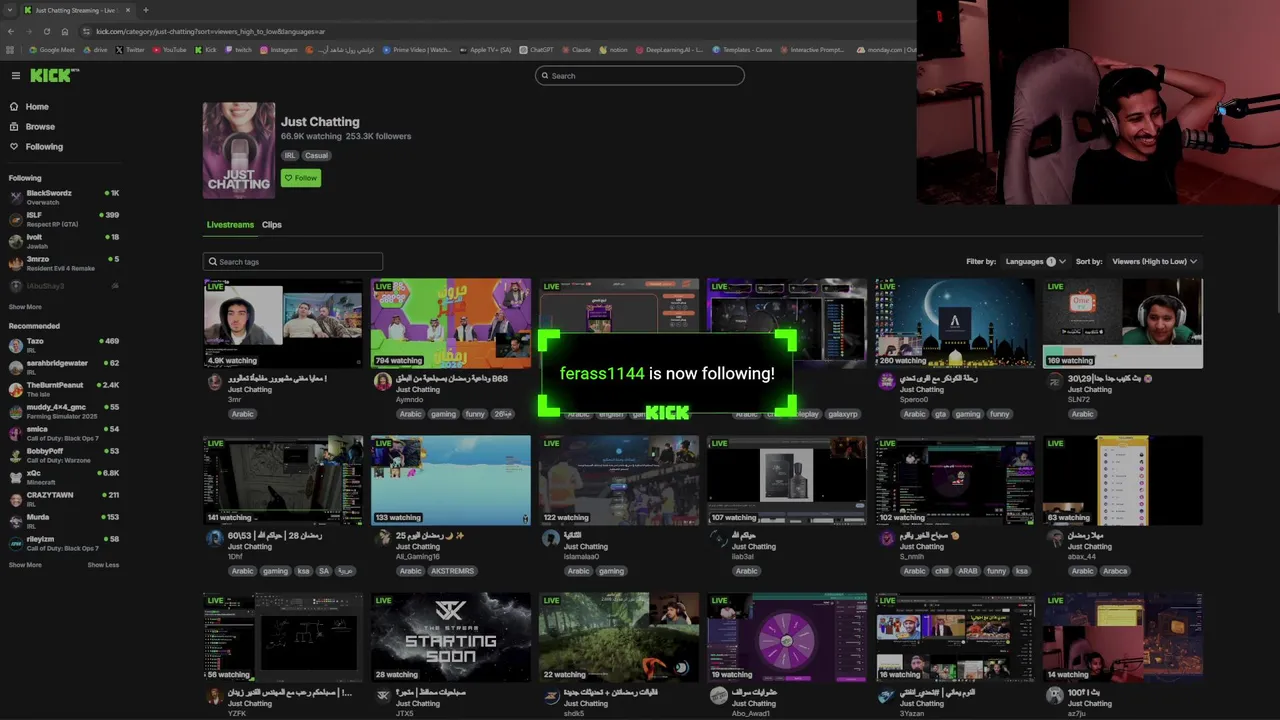
Task: Open stream thumbnail with 260 watching
Action: [x=955, y=323]
